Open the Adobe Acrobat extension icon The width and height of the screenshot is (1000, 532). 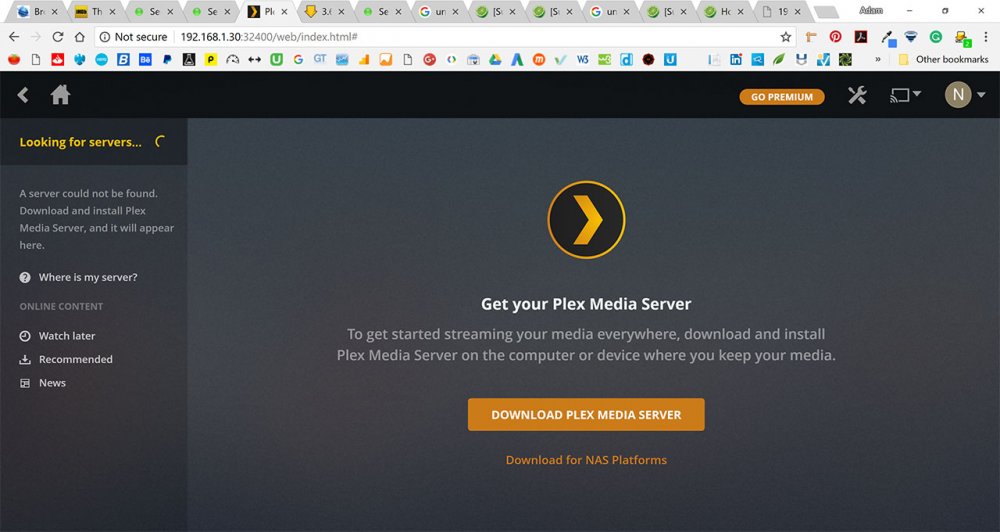[861, 37]
